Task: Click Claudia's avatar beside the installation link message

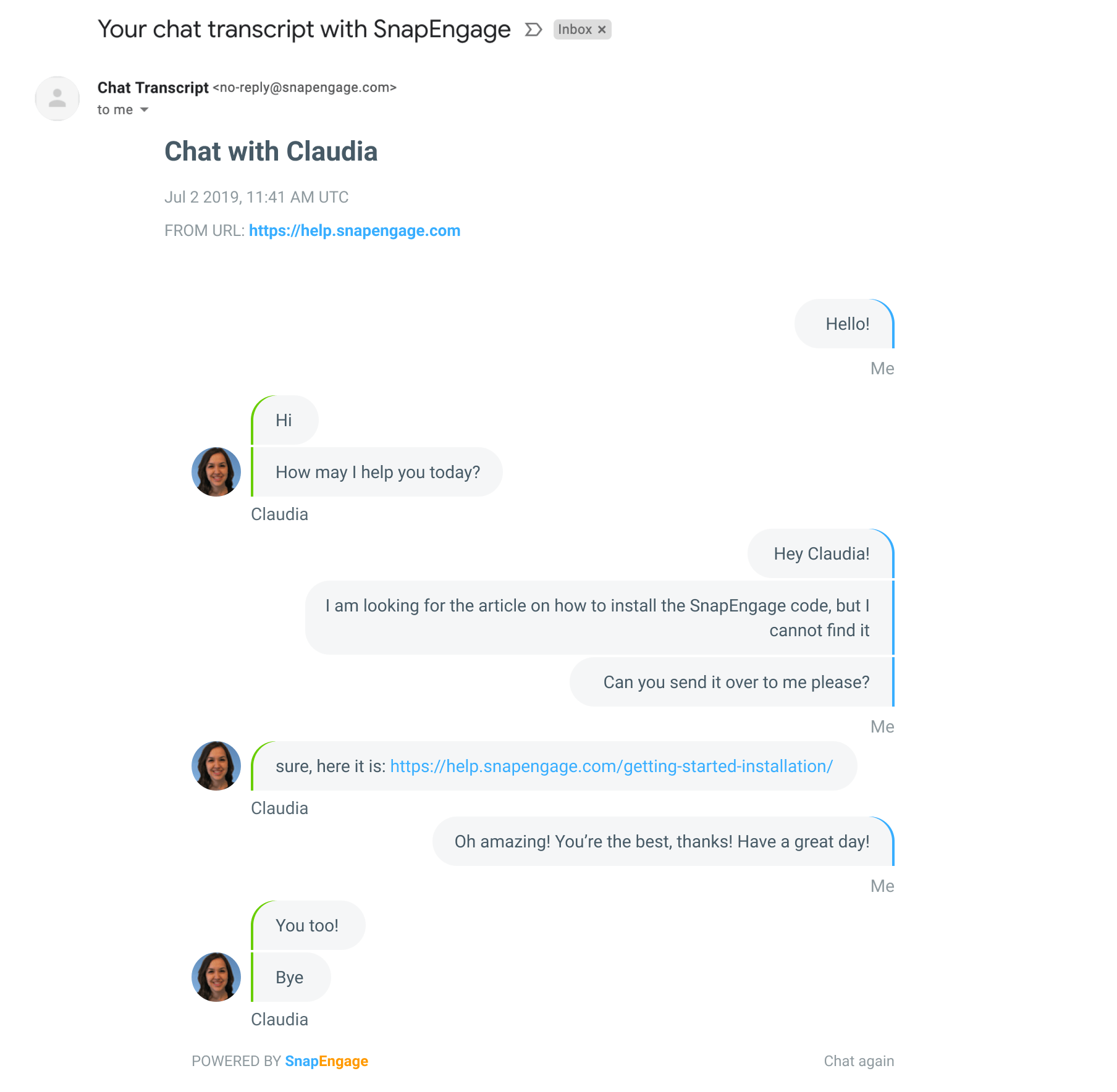Action: click(216, 766)
